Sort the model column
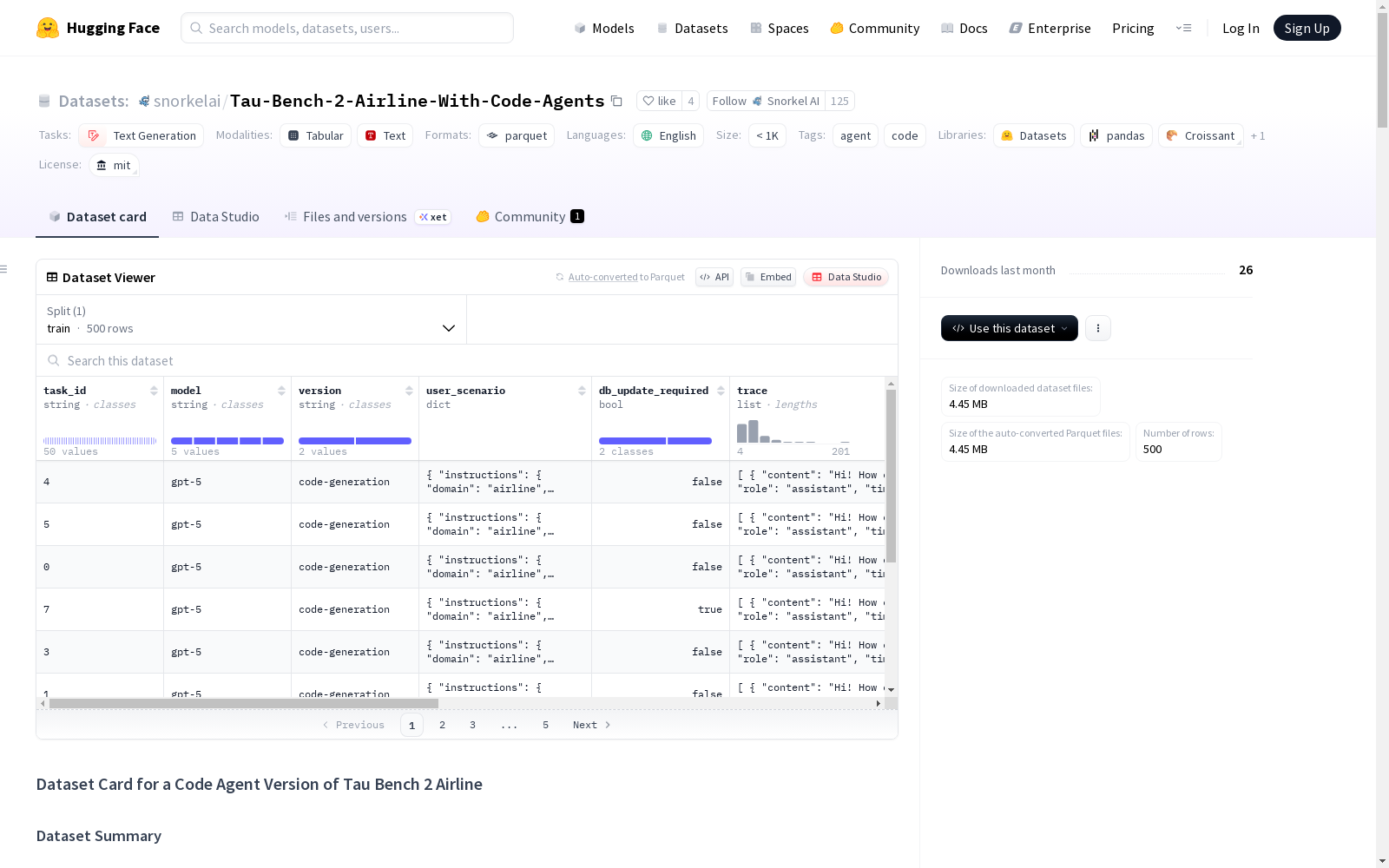 (x=281, y=391)
